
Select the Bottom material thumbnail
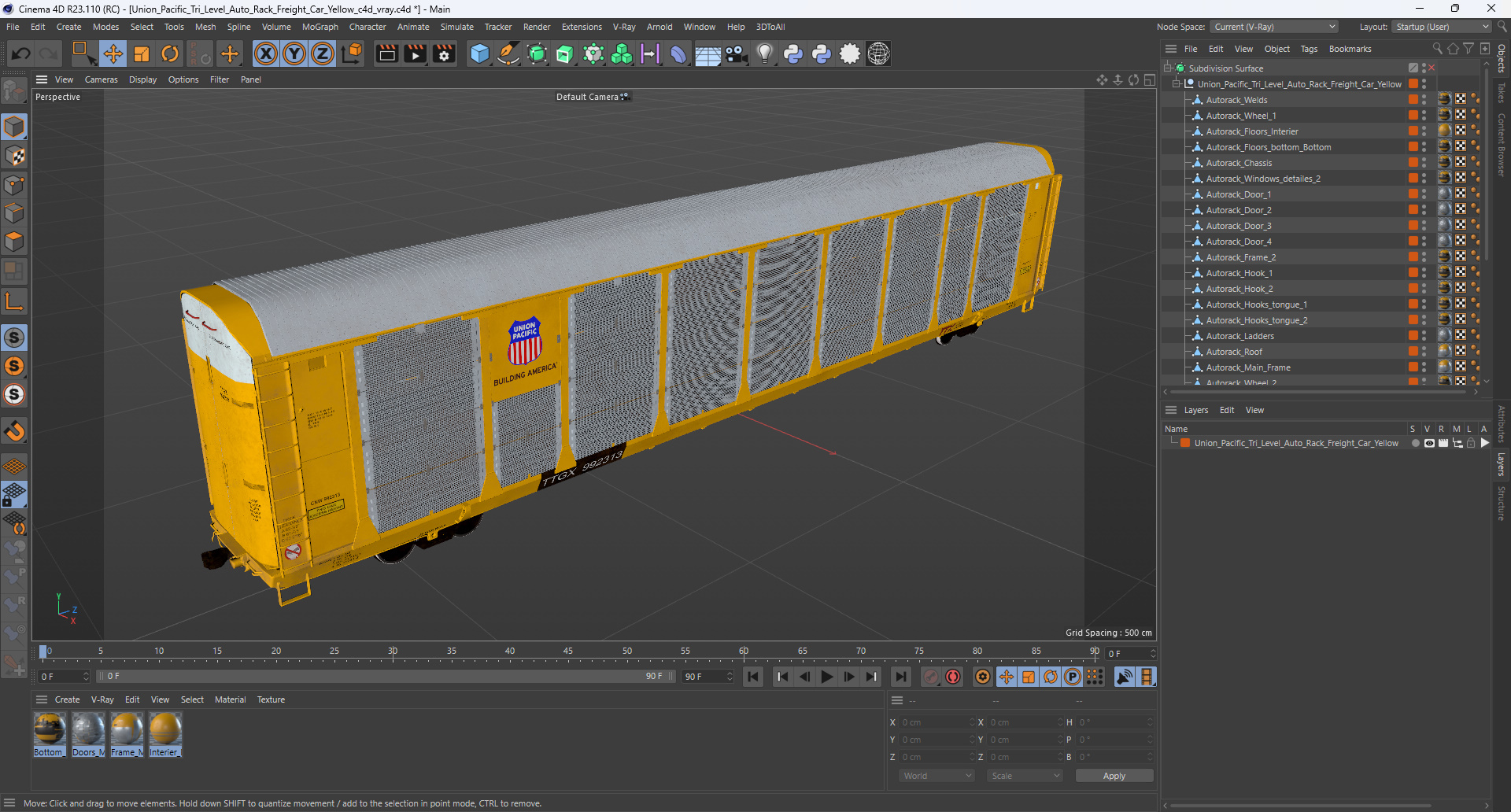49,729
